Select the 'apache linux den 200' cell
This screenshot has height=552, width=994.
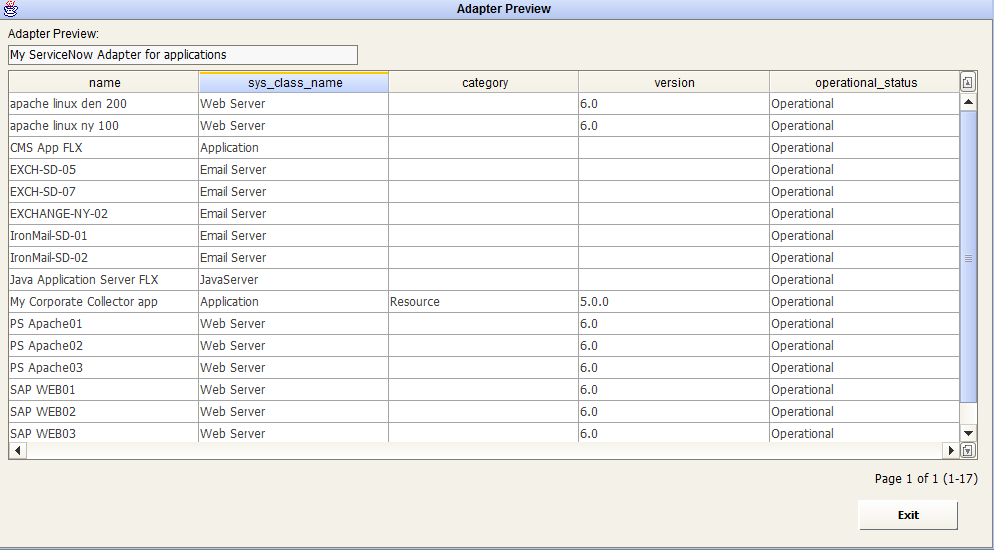pos(104,104)
